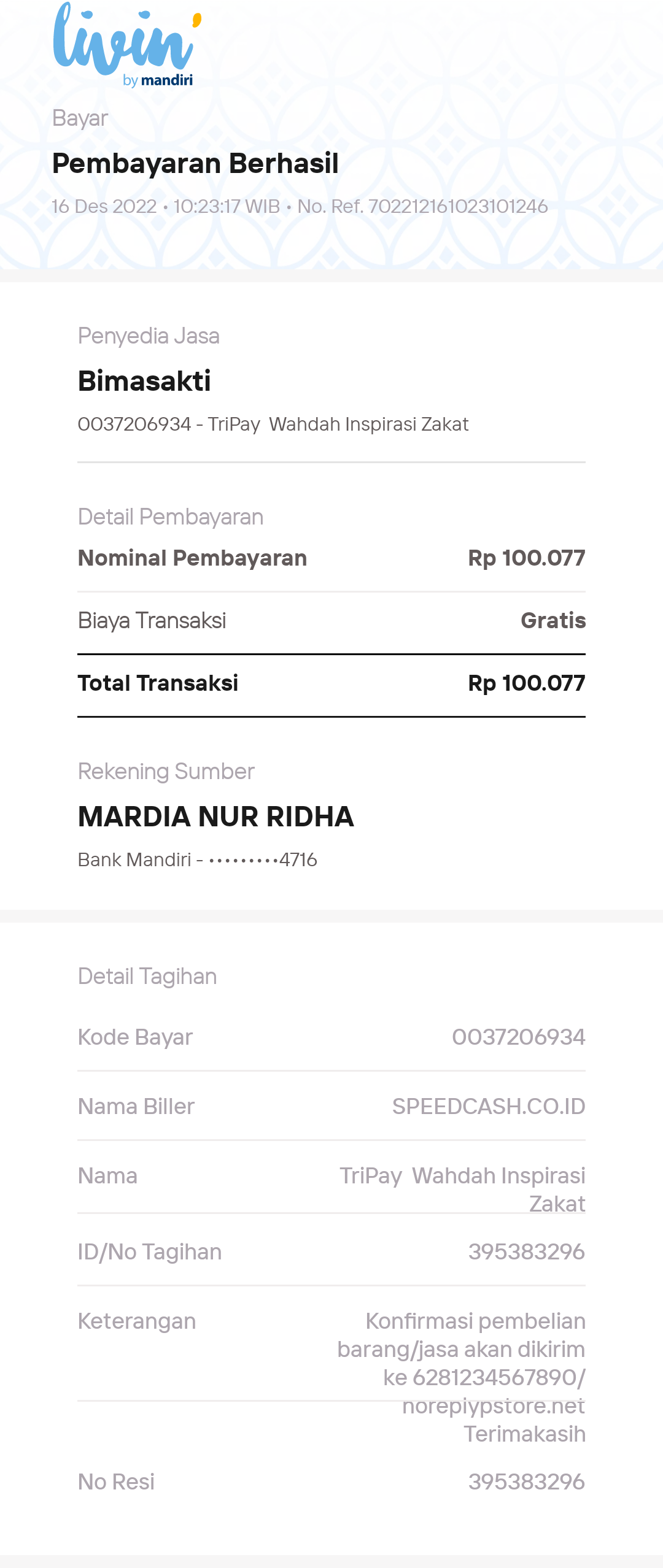Click the Bayar label under the logo
663x1568 pixels.
(x=80, y=118)
